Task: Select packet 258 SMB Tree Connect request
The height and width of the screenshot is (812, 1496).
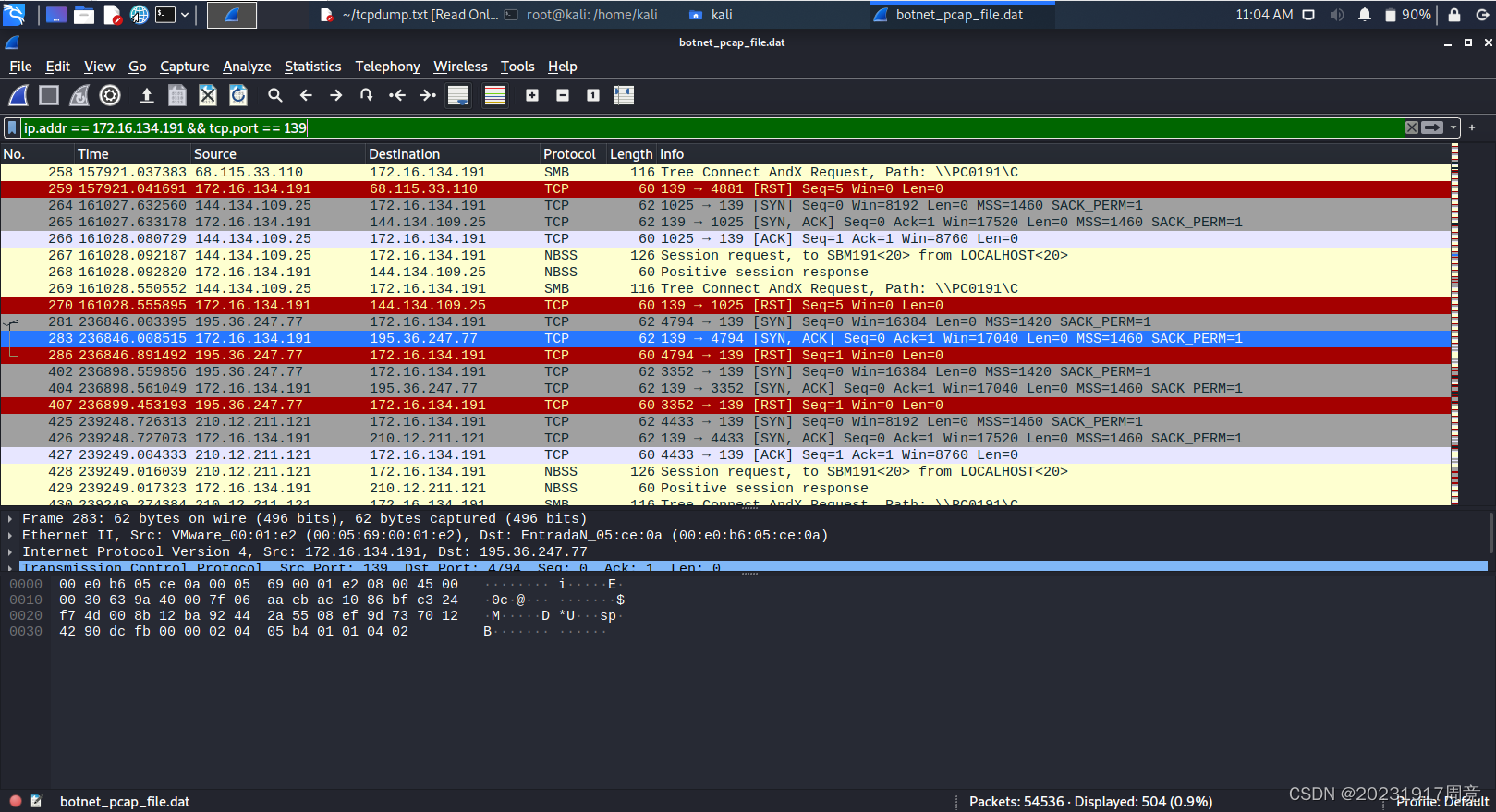Action: 725,172
